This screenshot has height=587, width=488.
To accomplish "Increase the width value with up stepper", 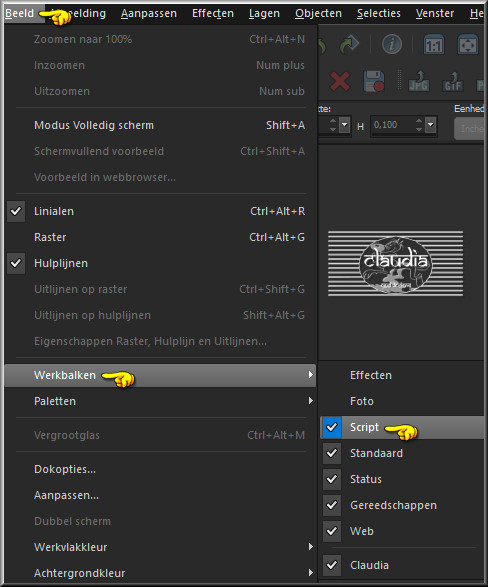I will (333, 121).
